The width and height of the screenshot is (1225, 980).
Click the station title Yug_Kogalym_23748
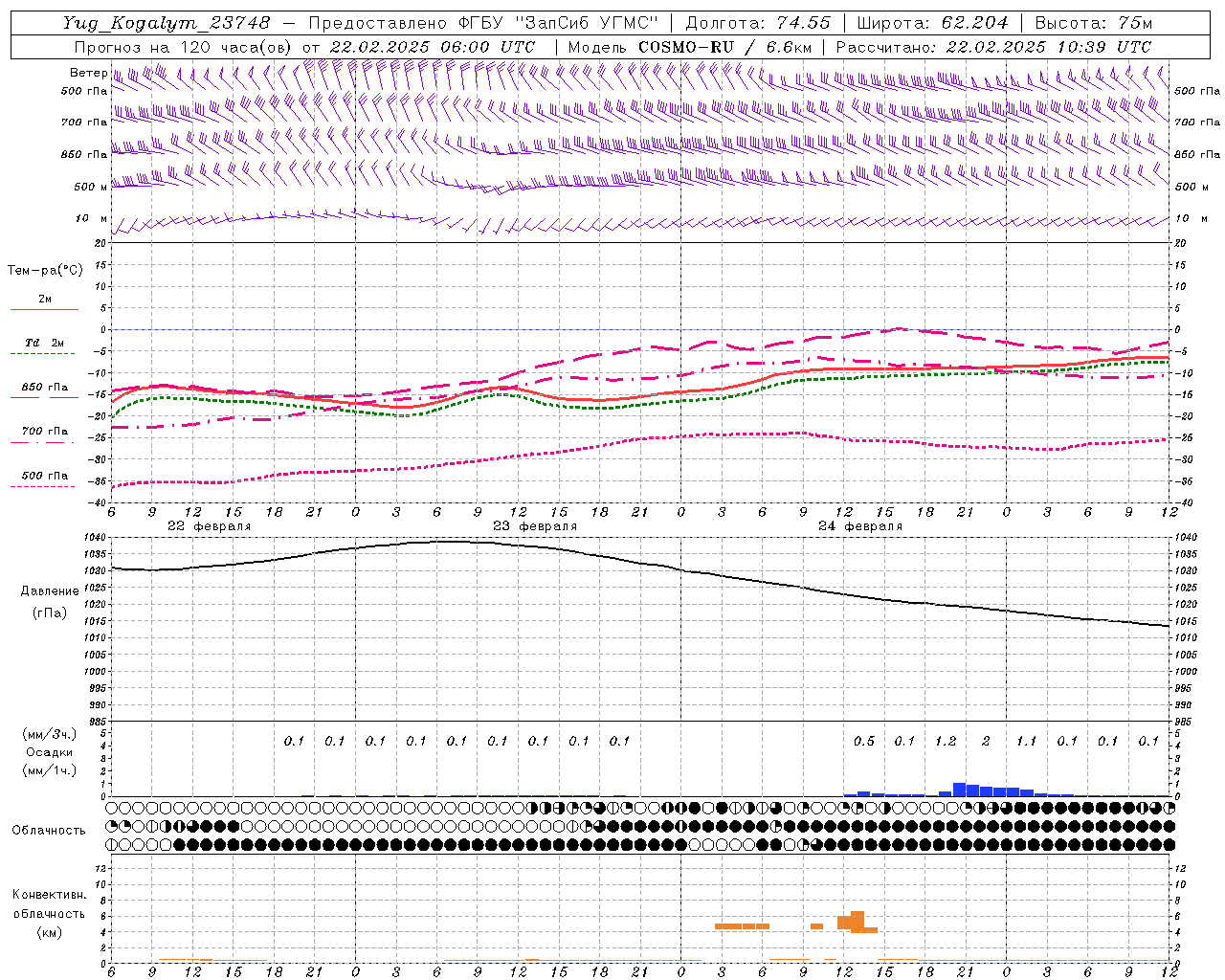pos(167,23)
